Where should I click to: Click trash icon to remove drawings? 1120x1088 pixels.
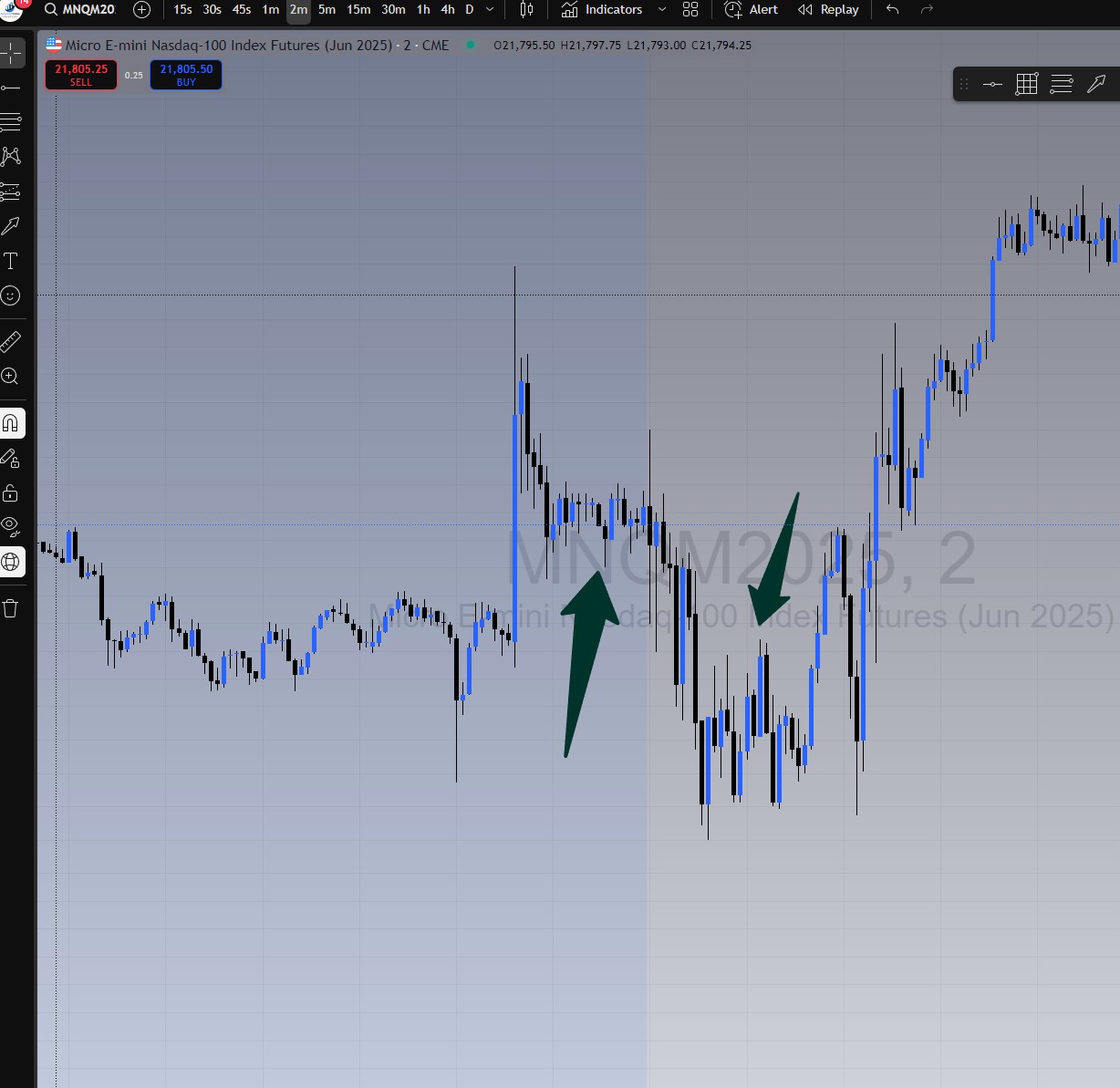pyautogui.click(x=11, y=608)
